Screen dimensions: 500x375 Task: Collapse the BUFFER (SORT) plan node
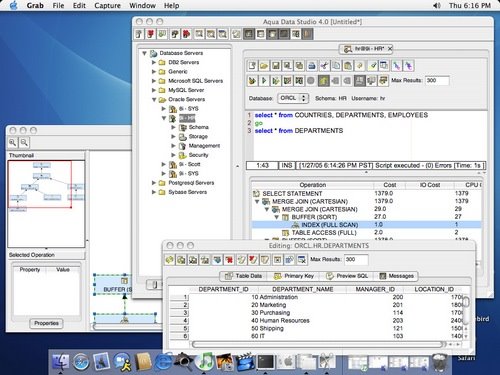[x=276, y=217]
